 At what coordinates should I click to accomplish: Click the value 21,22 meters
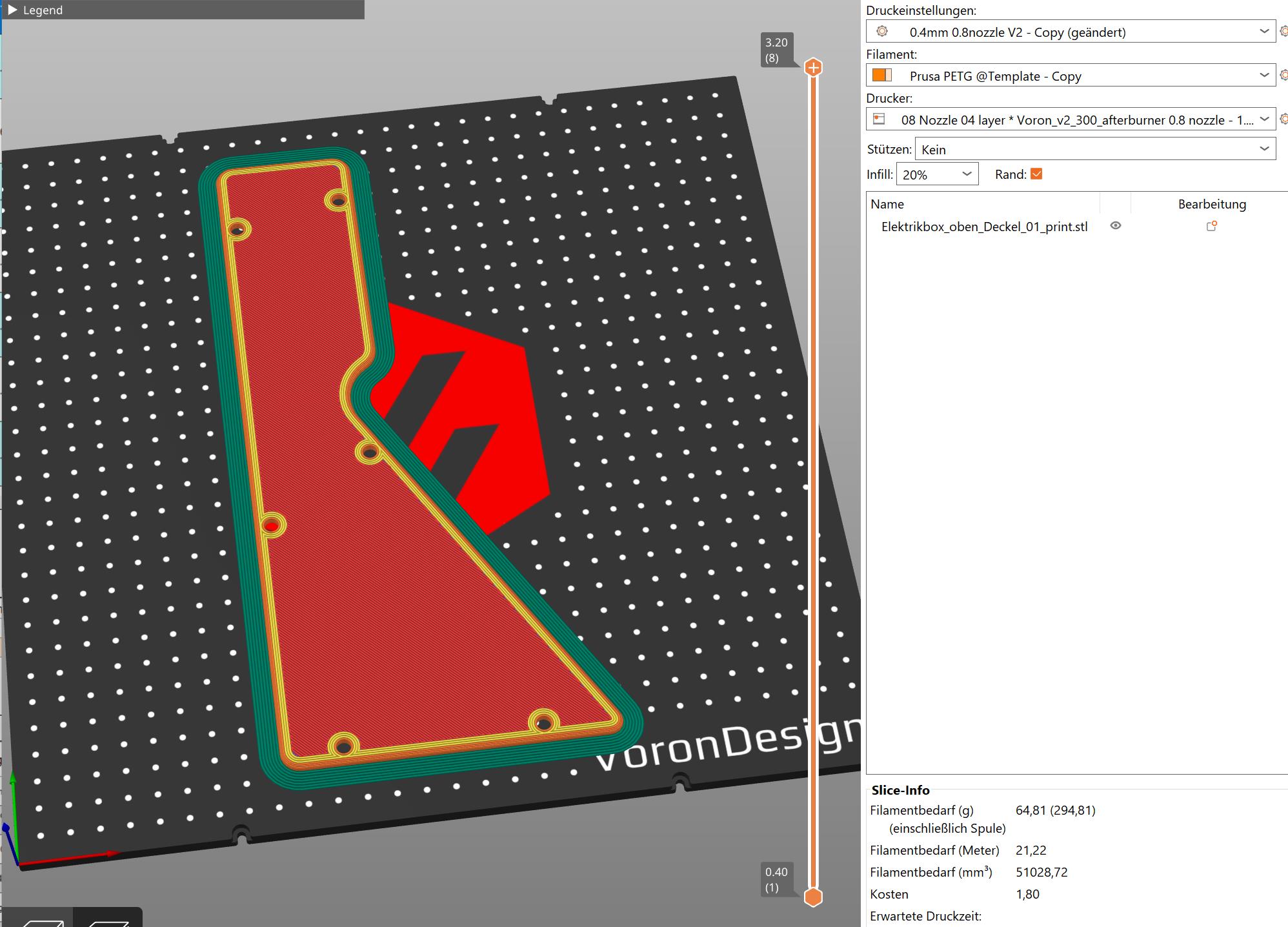[1031, 850]
